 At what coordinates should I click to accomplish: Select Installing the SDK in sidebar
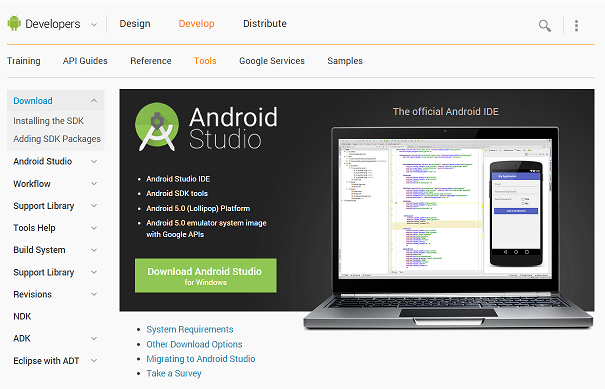coord(48,121)
